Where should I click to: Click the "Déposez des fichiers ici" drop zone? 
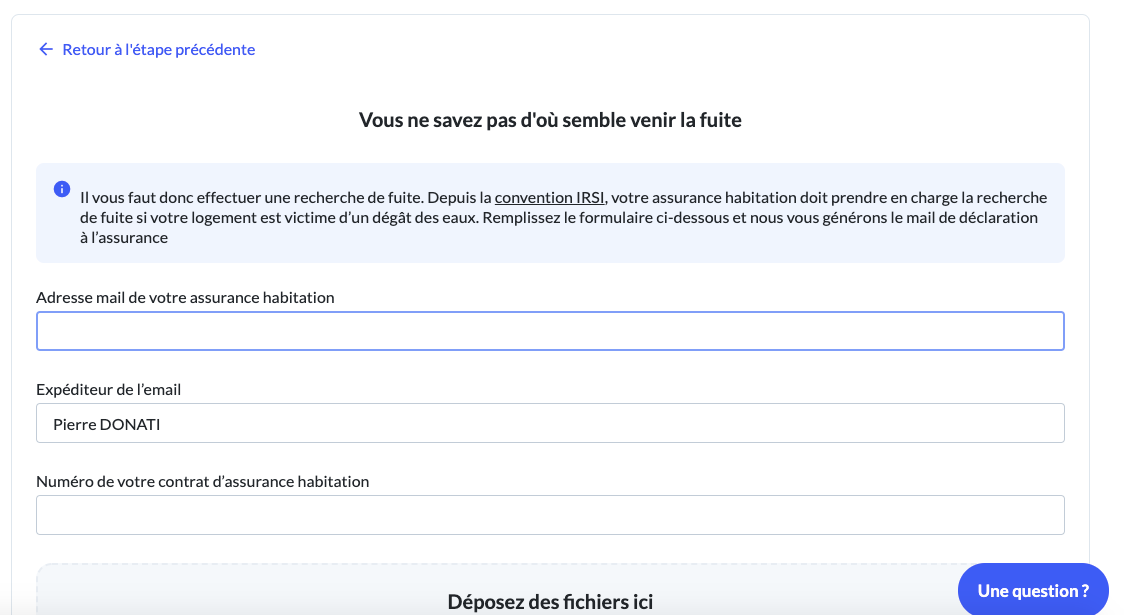pos(550,591)
